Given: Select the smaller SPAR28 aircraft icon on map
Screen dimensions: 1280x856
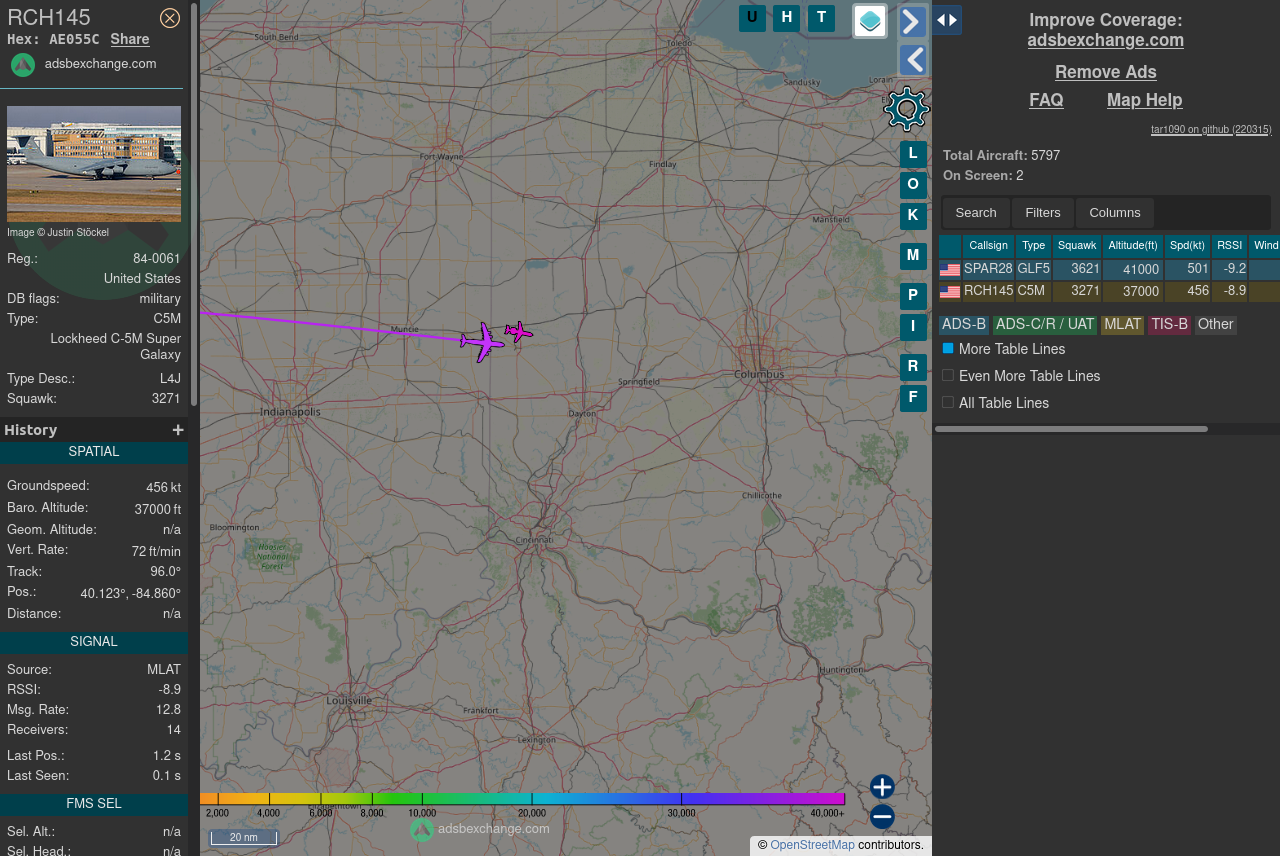Looking at the screenshot, I should [x=518, y=332].
